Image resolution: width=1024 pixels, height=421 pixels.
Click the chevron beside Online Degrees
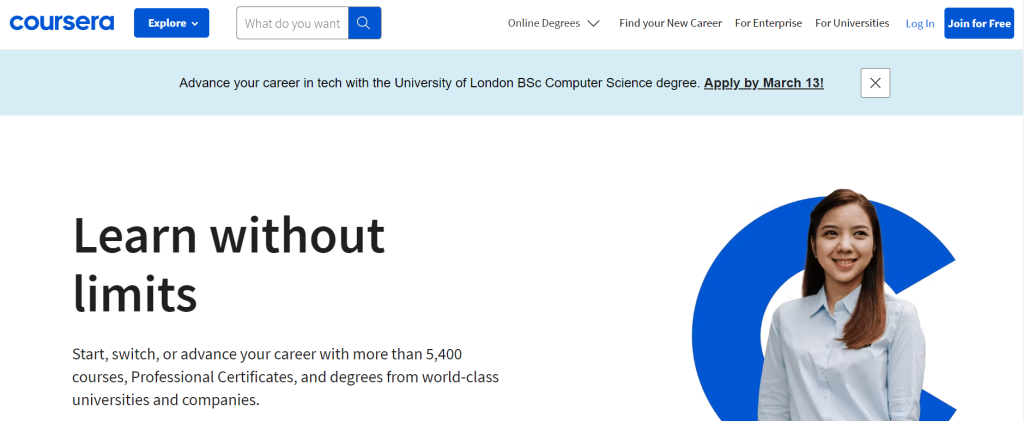click(x=594, y=23)
